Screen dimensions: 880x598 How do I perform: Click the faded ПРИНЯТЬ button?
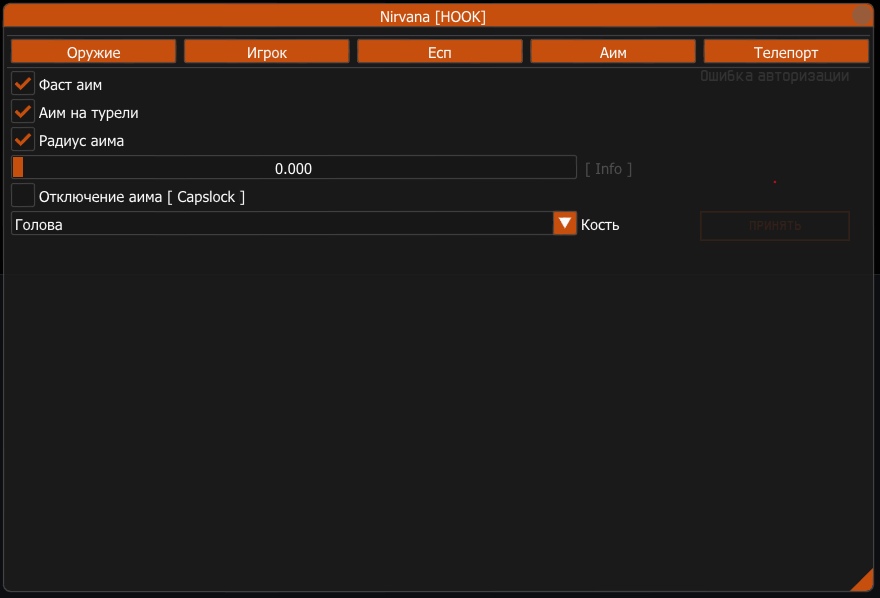point(774,226)
